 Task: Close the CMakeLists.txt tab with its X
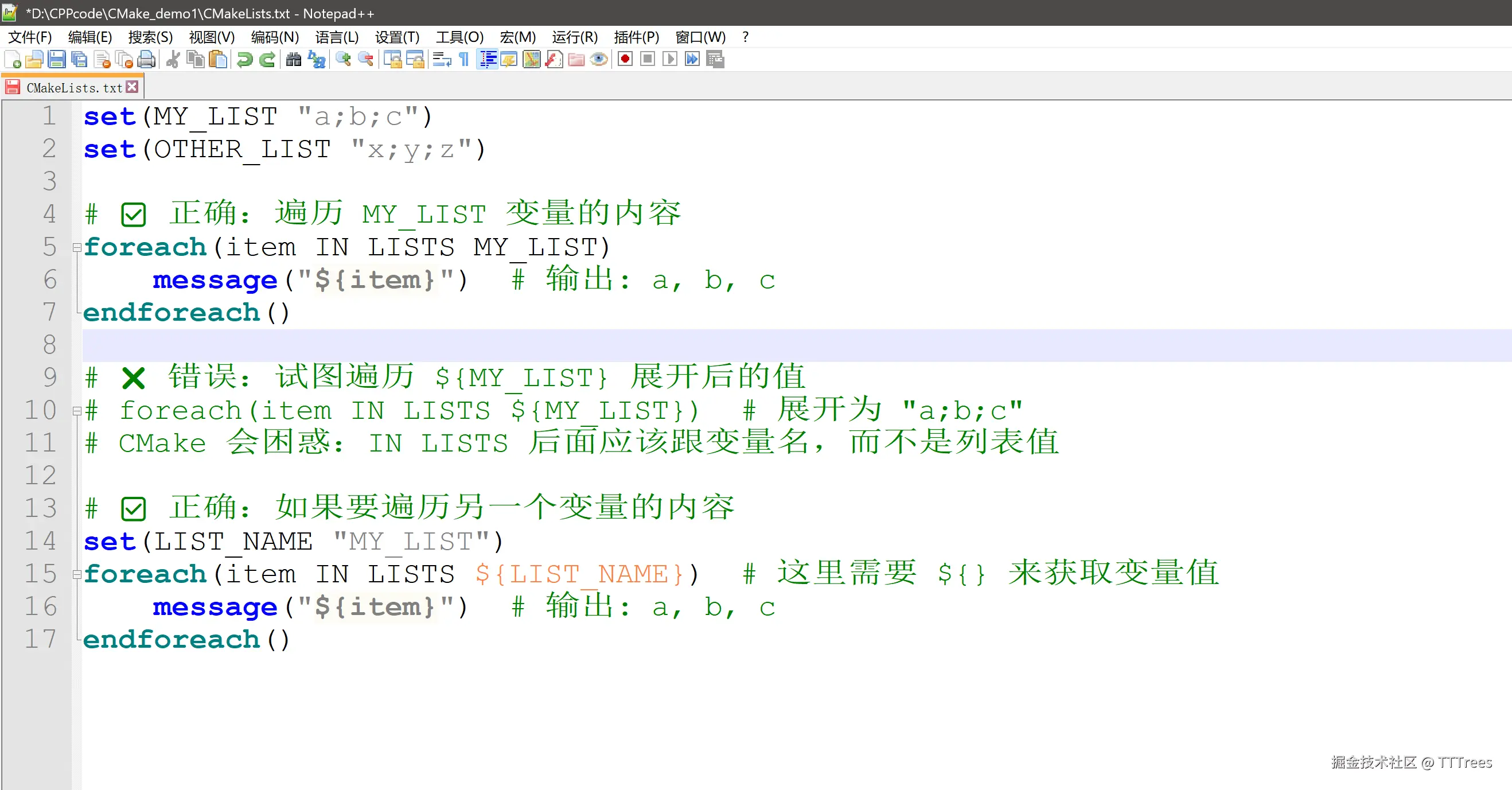(132, 87)
